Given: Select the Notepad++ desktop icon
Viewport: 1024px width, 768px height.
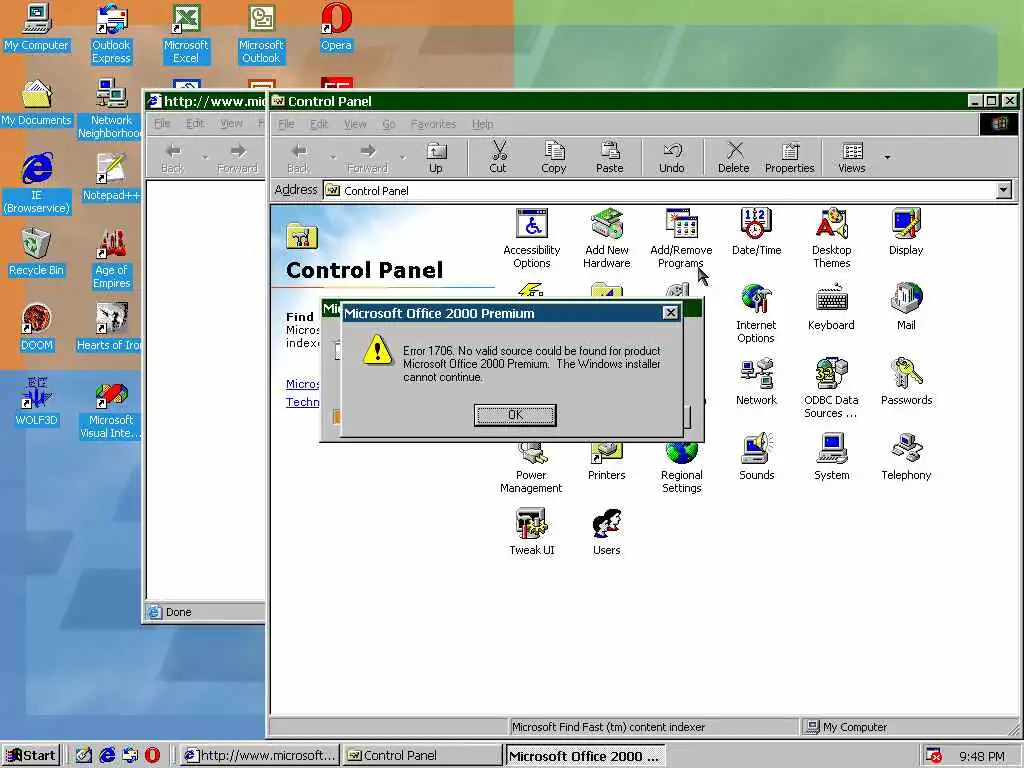Looking at the screenshot, I should (x=111, y=178).
